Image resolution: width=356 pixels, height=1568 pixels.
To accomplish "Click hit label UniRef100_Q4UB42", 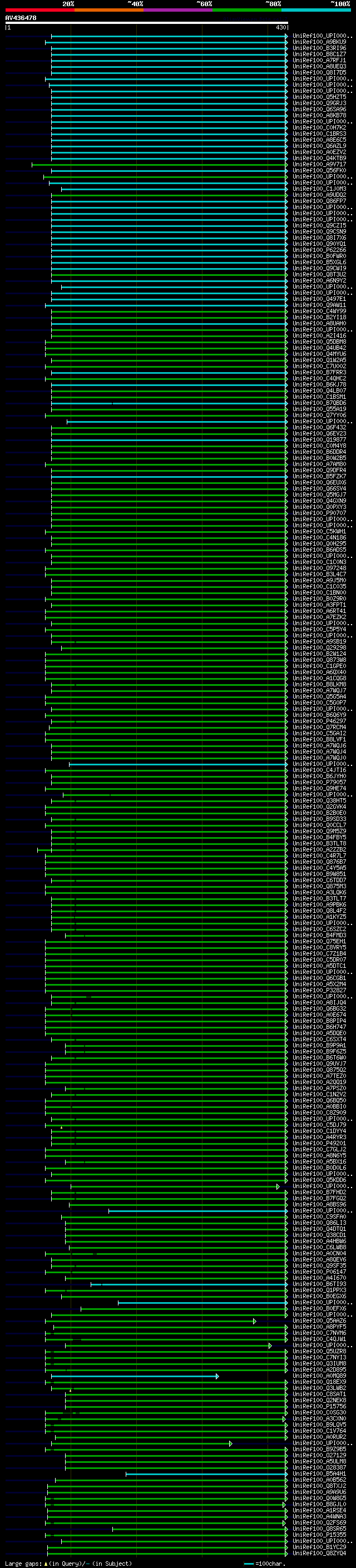I will pyautogui.click(x=319, y=348).
